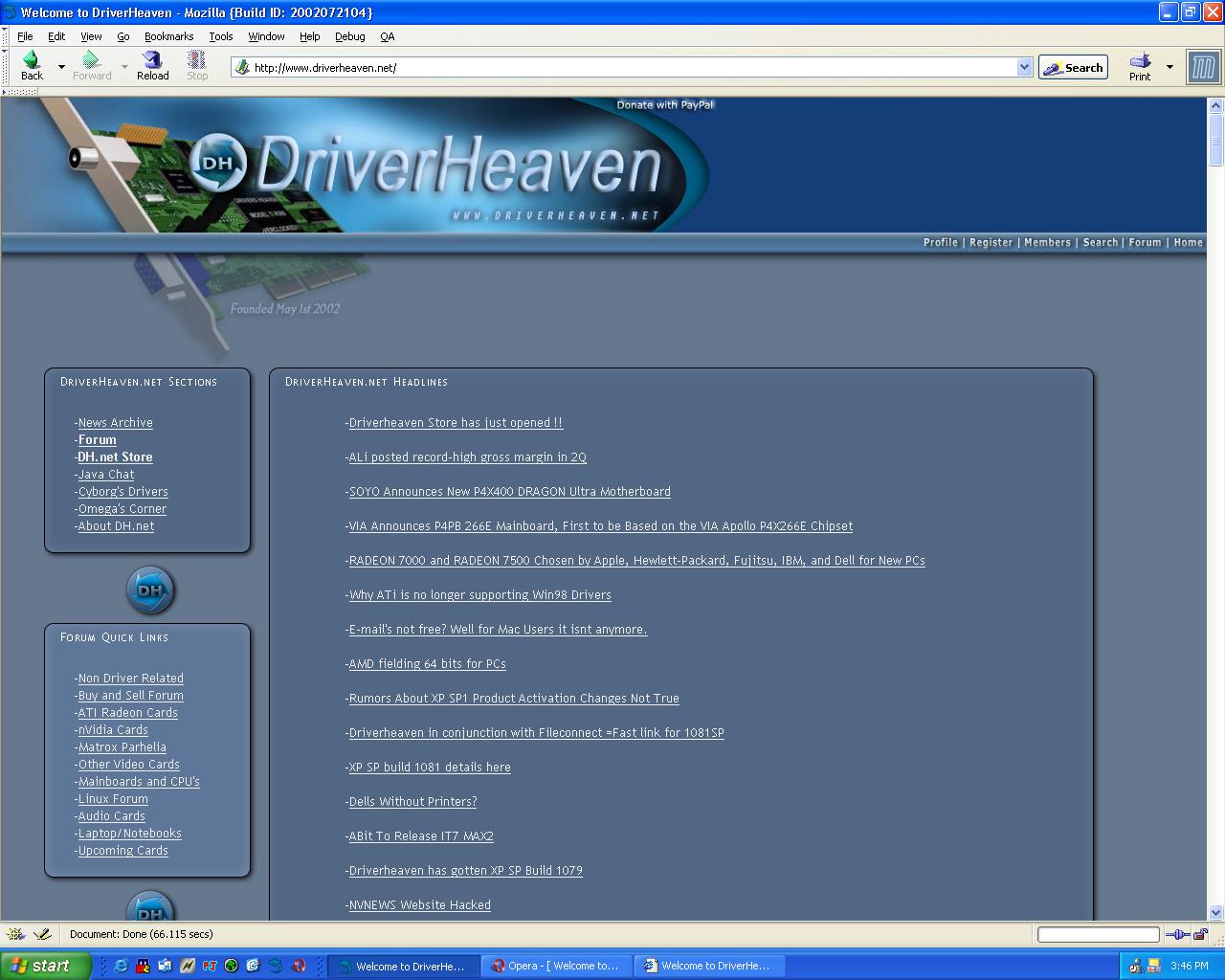Launch Internet Explorer from quick launch
The height and width of the screenshot is (980, 1225).
pyautogui.click(x=121, y=966)
